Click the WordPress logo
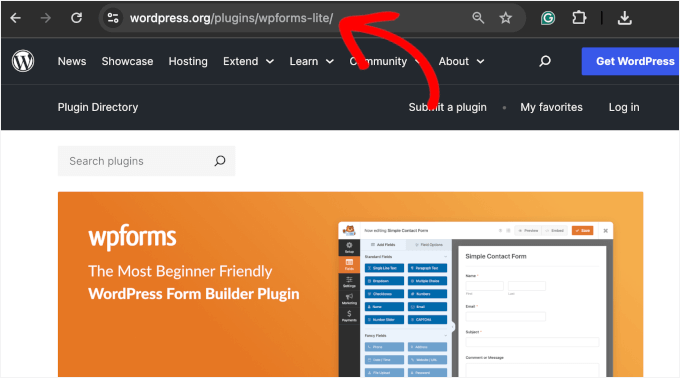This screenshot has height=378, width=680. point(23,61)
